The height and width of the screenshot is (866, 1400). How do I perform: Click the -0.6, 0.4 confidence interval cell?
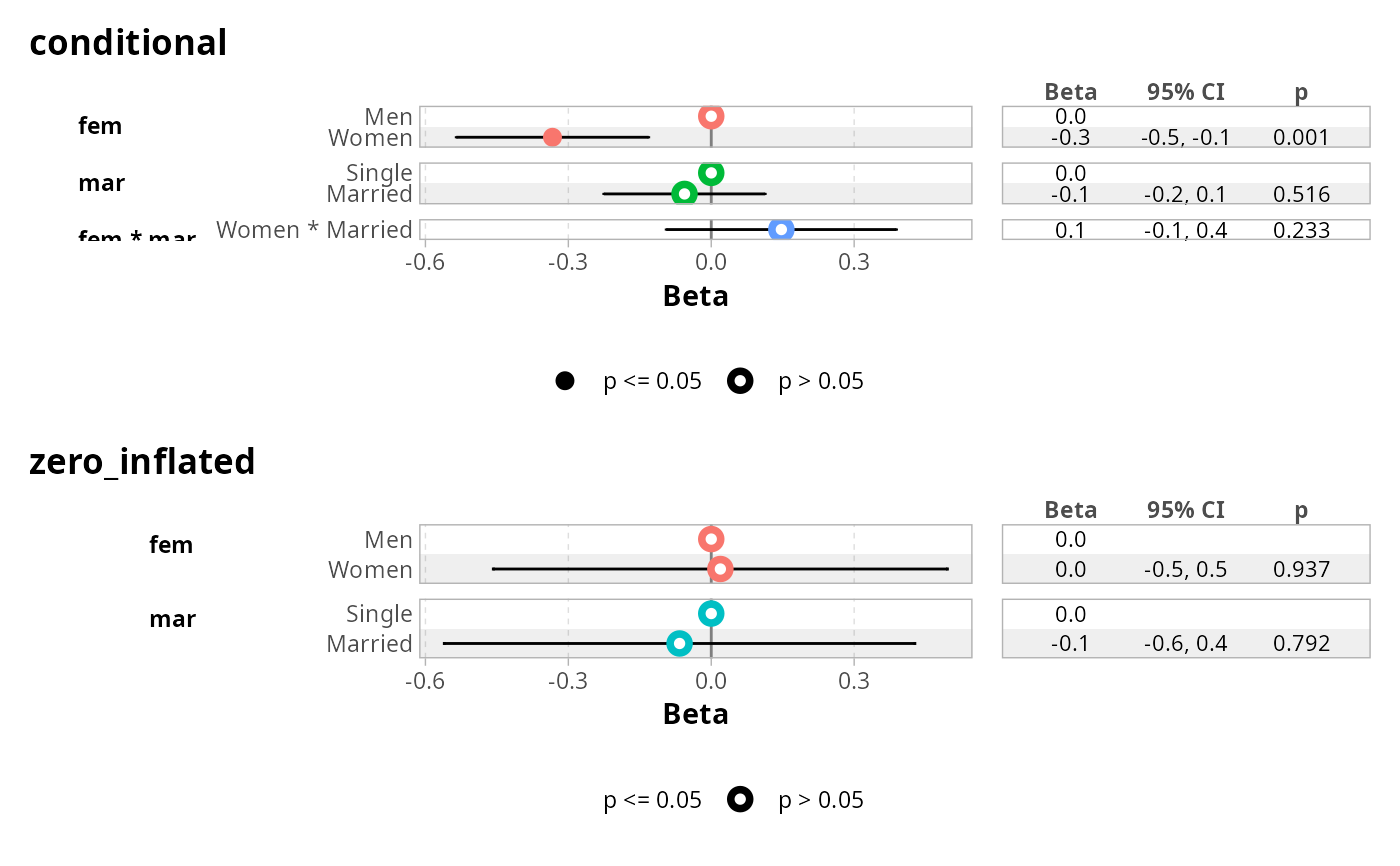click(1185, 643)
